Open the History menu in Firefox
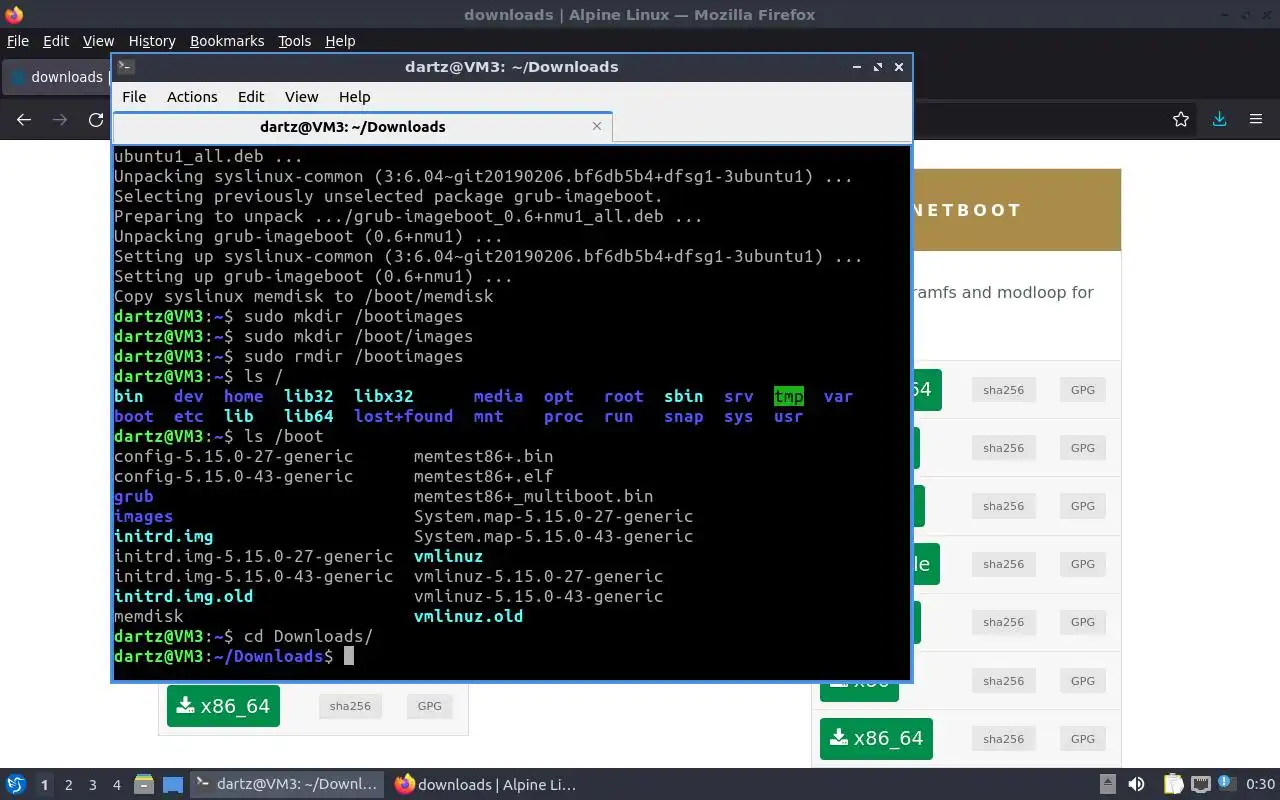 click(152, 41)
